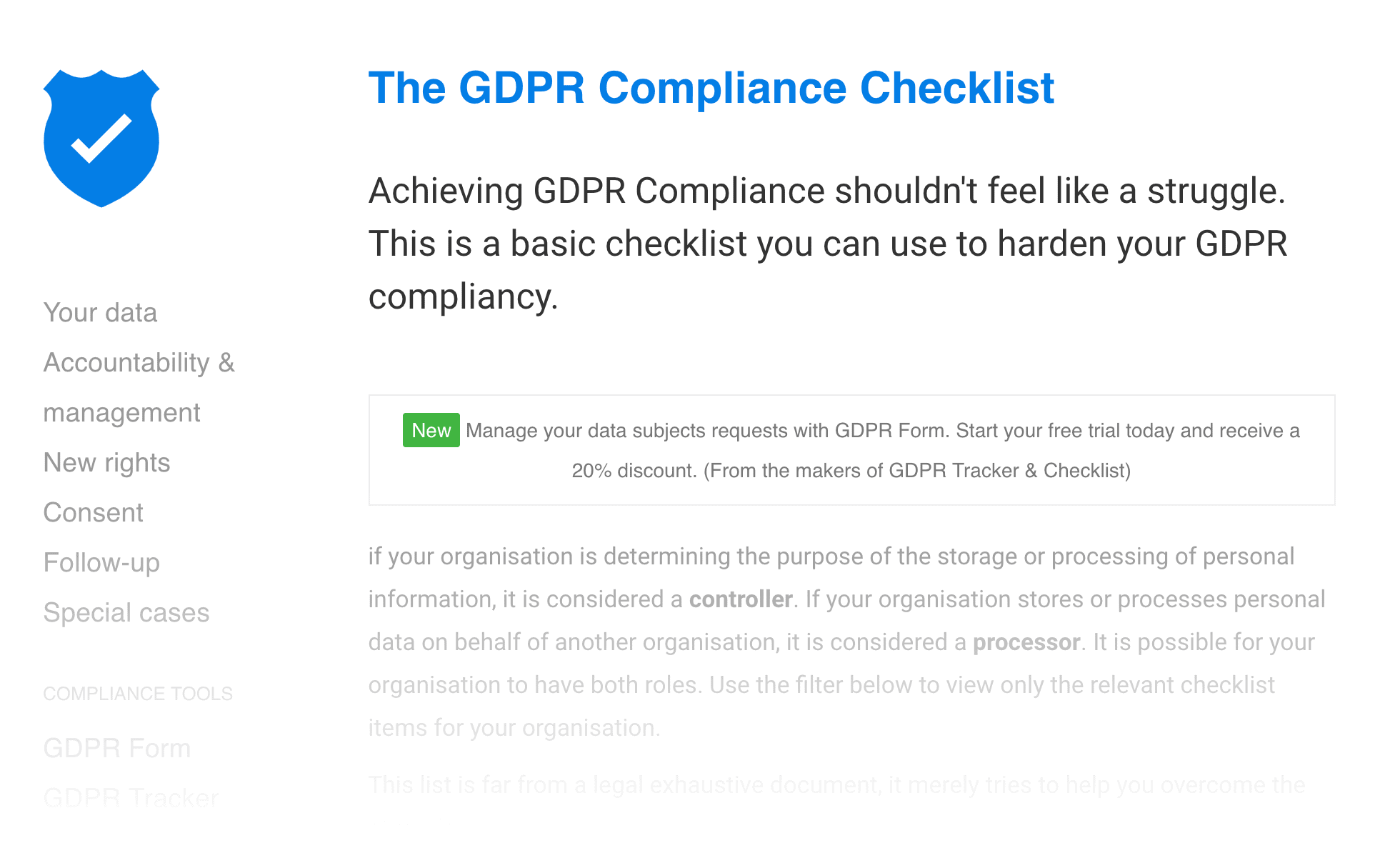Click the COMPLIANCE TOOLS sidebar heading
This screenshot has height=843, width=1400.
coord(138,694)
